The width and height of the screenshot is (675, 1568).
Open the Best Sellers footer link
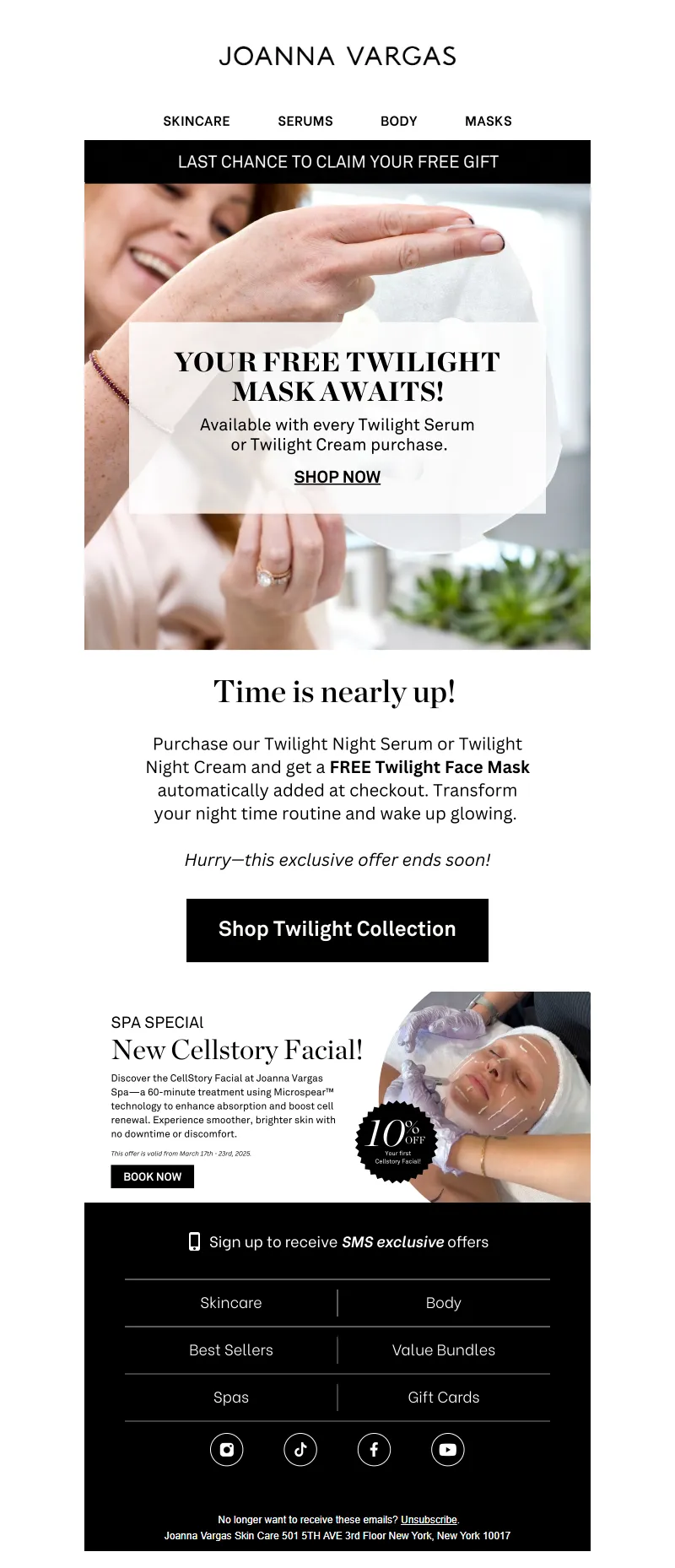[231, 1350]
